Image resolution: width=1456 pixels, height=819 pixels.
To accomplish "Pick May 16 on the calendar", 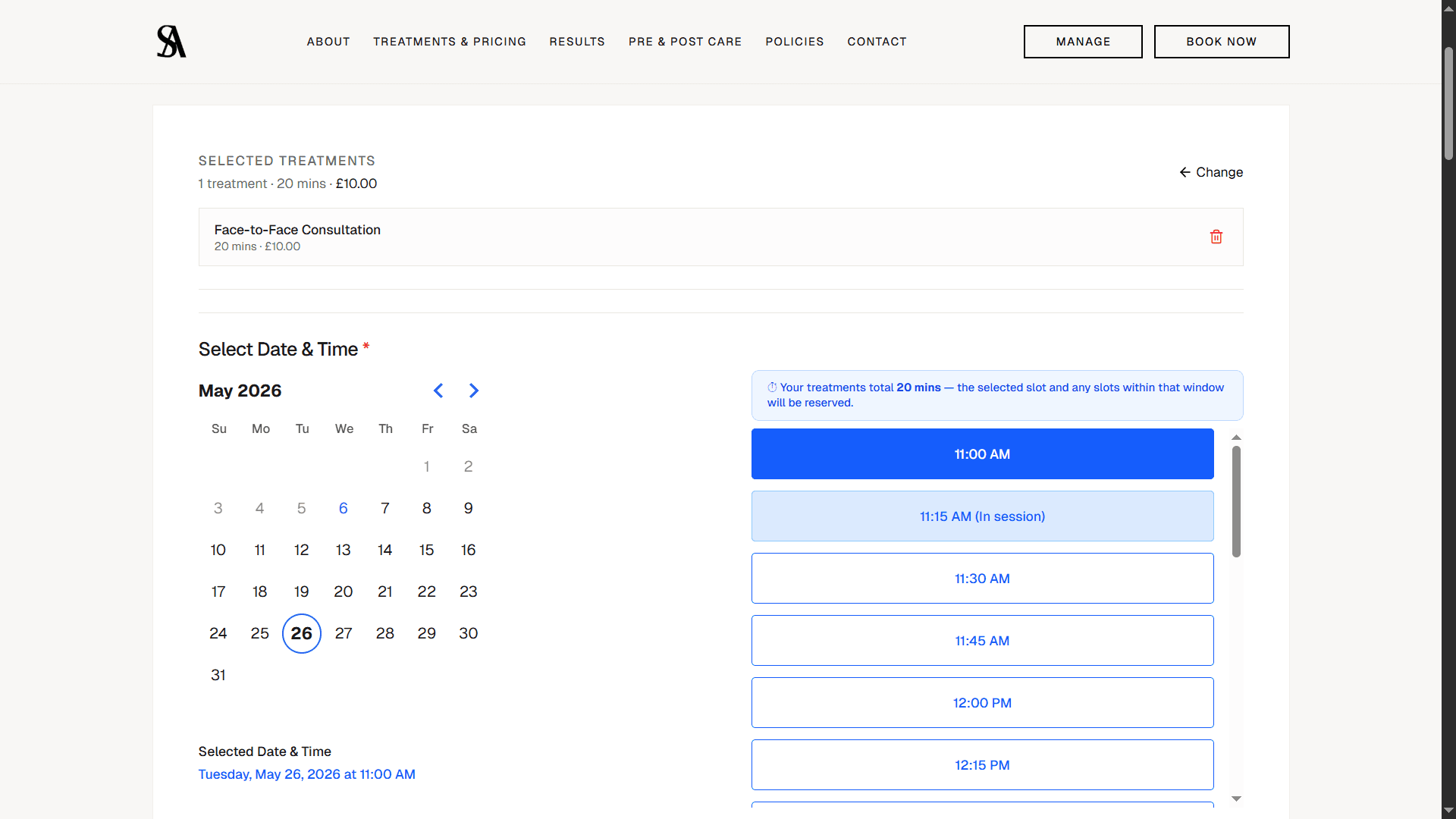I will pyautogui.click(x=469, y=550).
